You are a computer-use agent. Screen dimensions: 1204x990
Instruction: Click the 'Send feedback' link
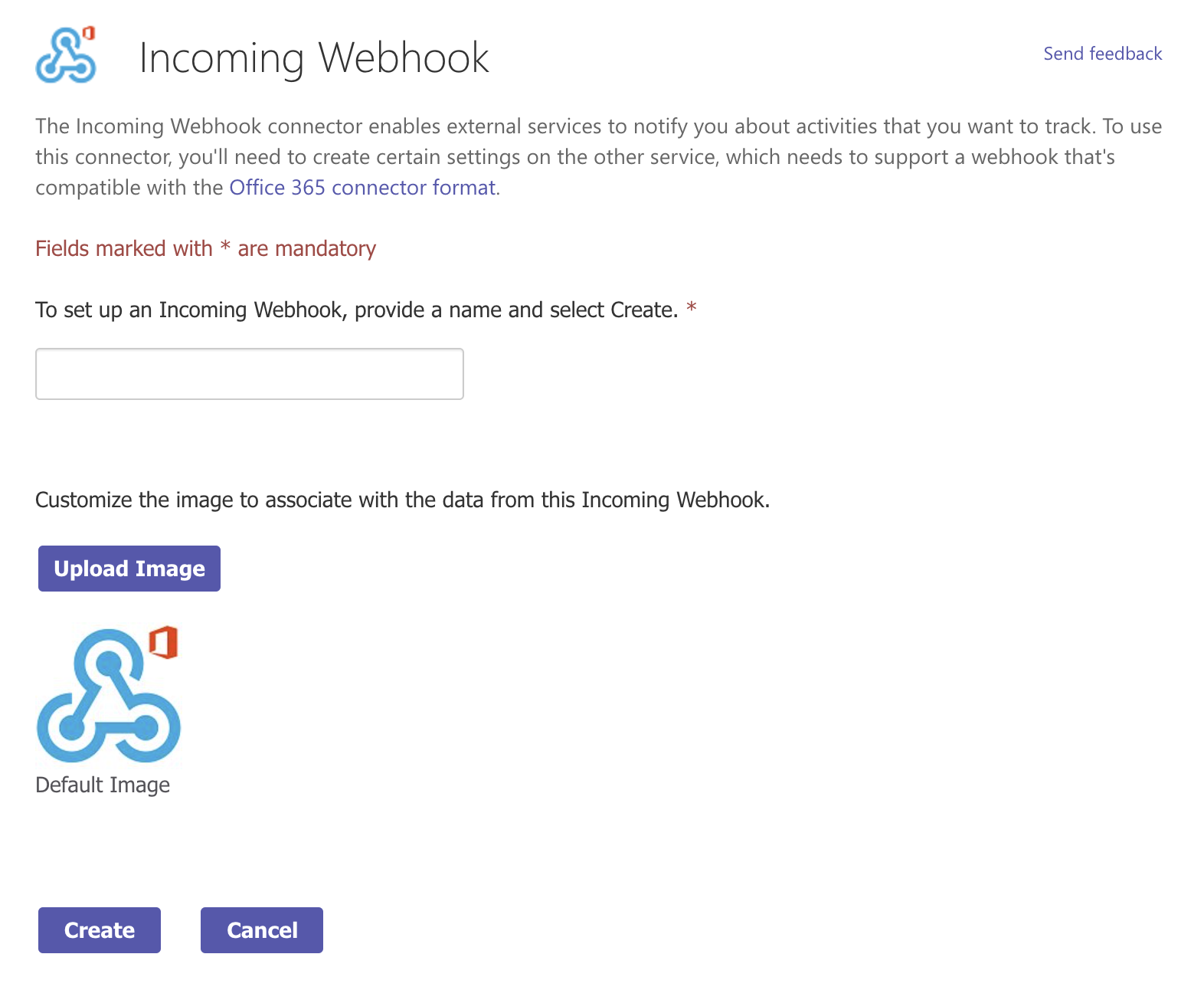[1102, 53]
